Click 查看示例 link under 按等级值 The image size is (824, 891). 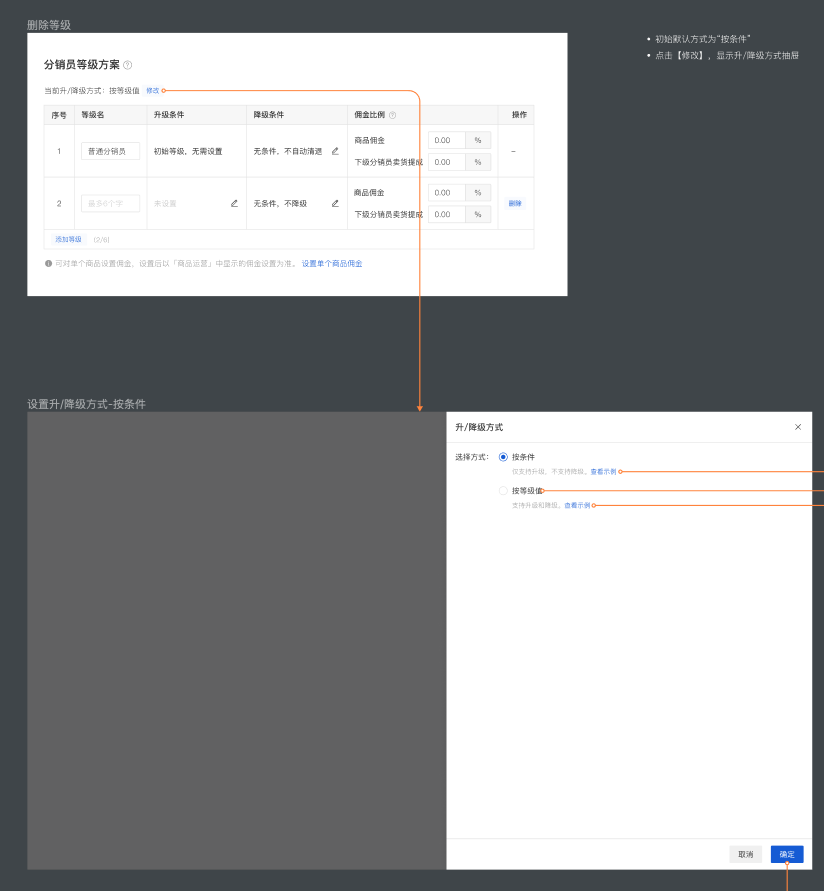[x=577, y=505]
